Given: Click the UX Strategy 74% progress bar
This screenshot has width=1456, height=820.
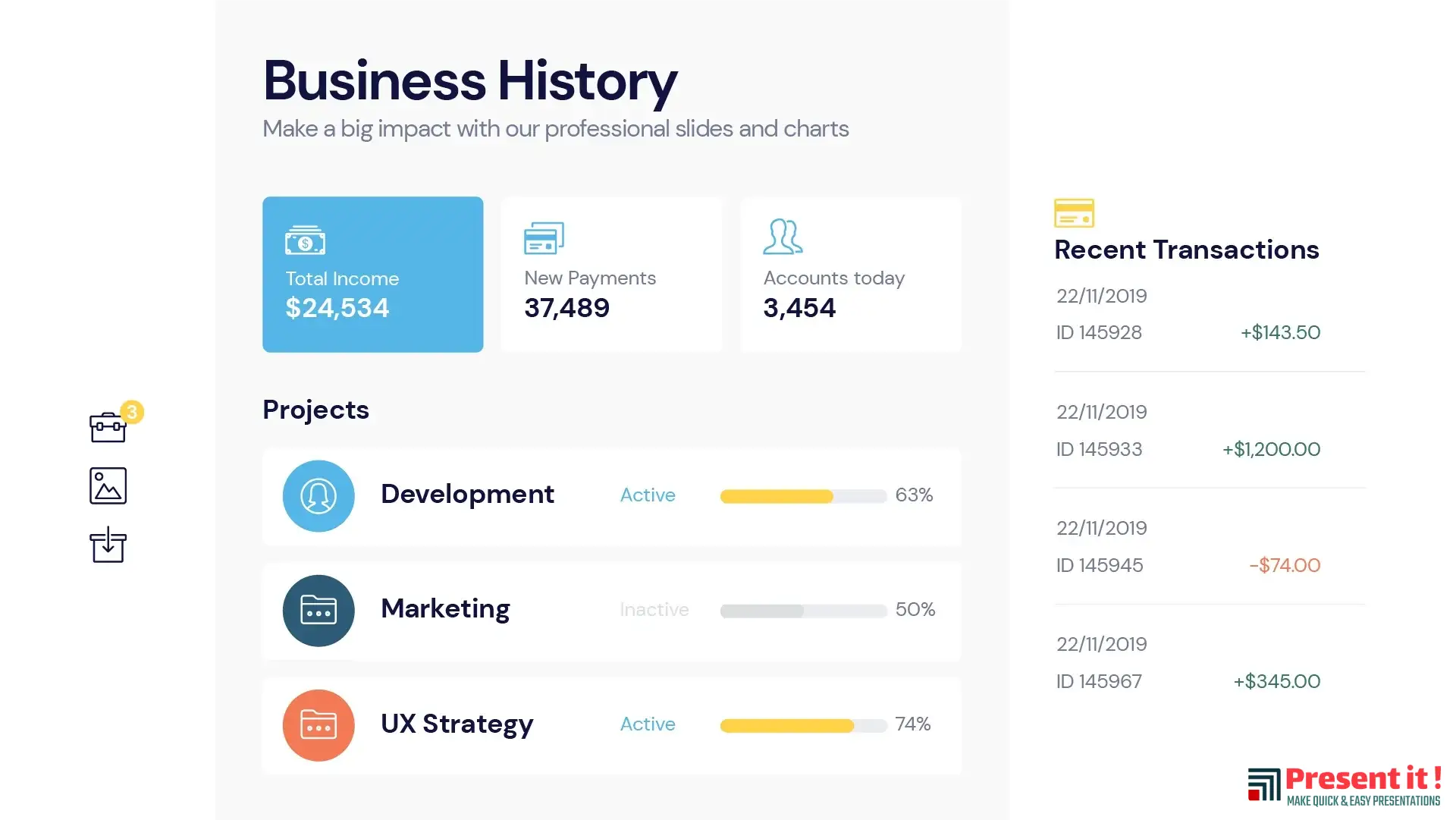Looking at the screenshot, I should point(803,726).
